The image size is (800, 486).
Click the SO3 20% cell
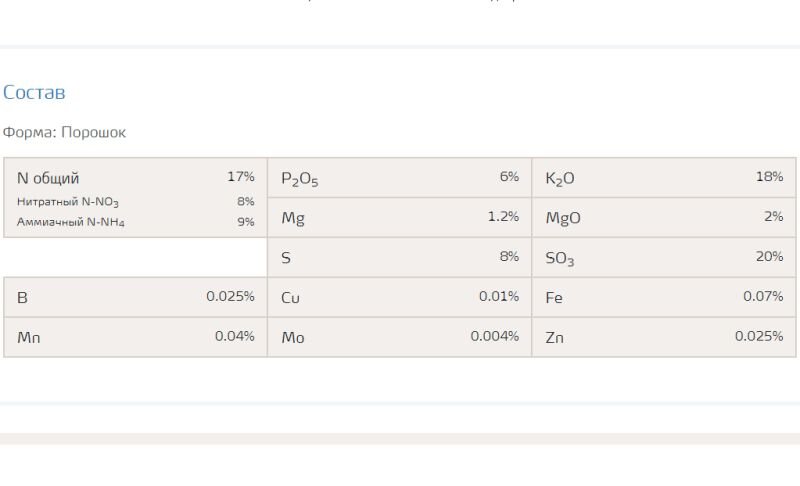coord(664,258)
